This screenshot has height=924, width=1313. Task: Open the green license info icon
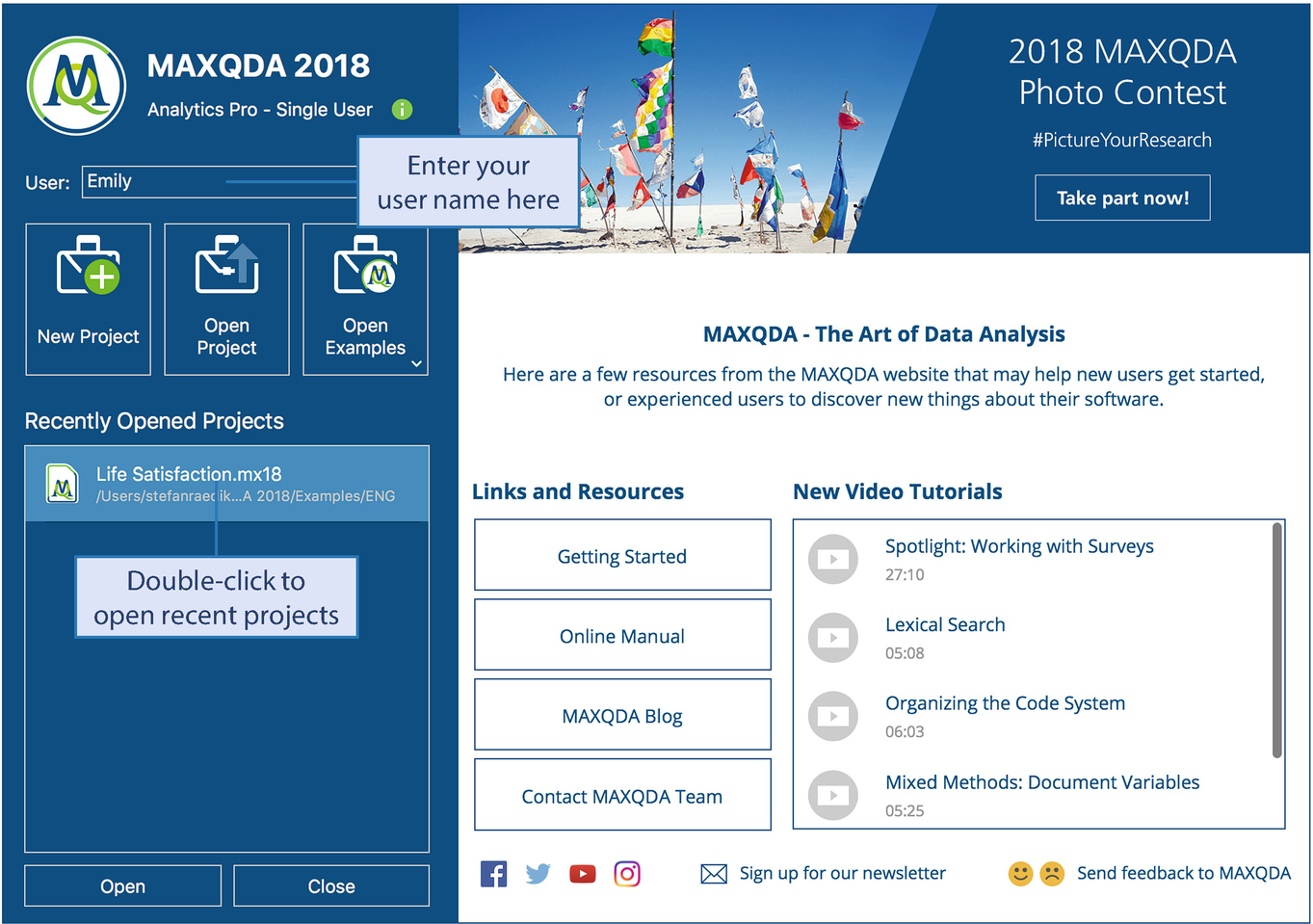click(x=403, y=110)
